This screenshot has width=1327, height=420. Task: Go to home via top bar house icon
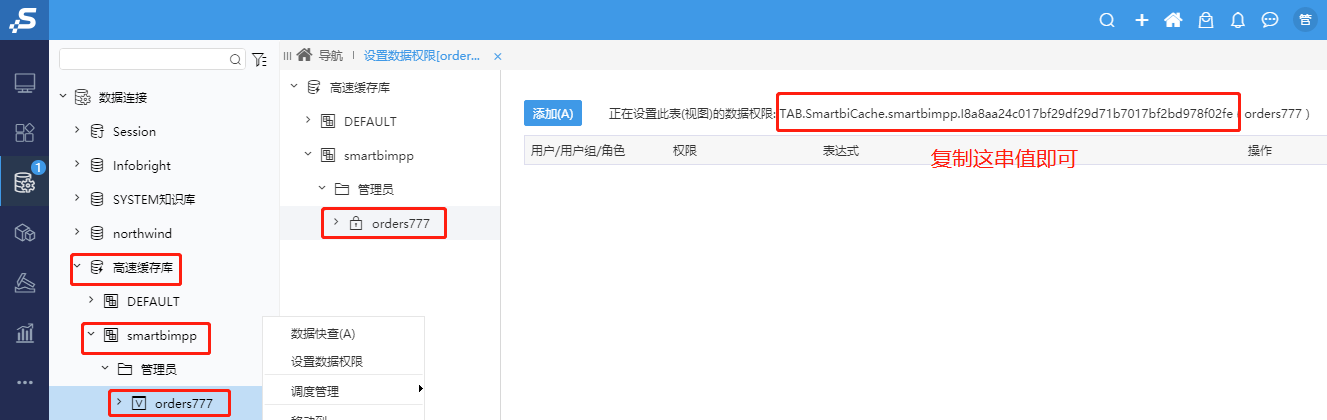pos(1173,20)
